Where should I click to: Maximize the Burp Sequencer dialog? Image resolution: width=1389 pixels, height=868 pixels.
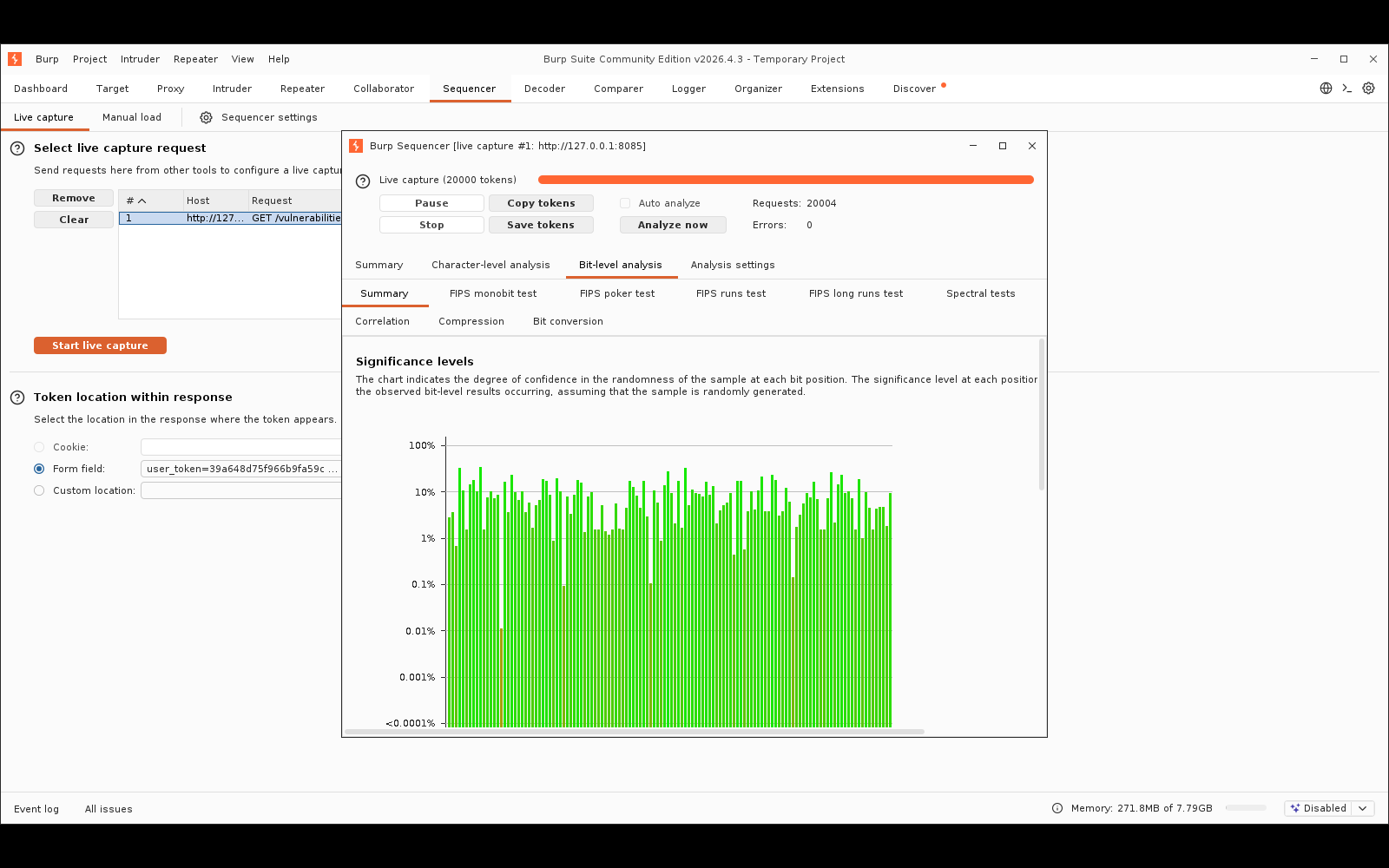(x=1003, y=146)
